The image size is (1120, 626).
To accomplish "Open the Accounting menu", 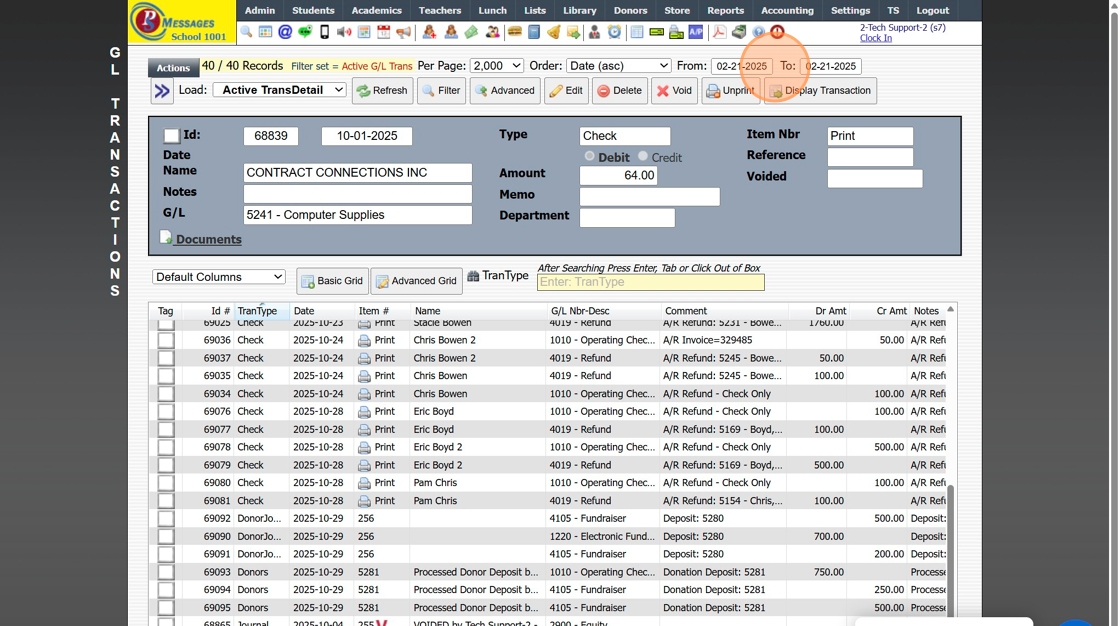I will (787, 10).
